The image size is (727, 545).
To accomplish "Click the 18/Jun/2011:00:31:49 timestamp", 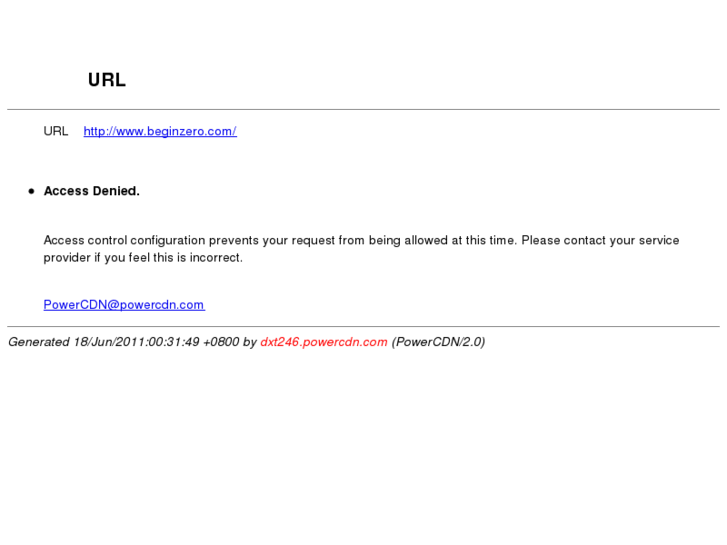I will [136, 342].
